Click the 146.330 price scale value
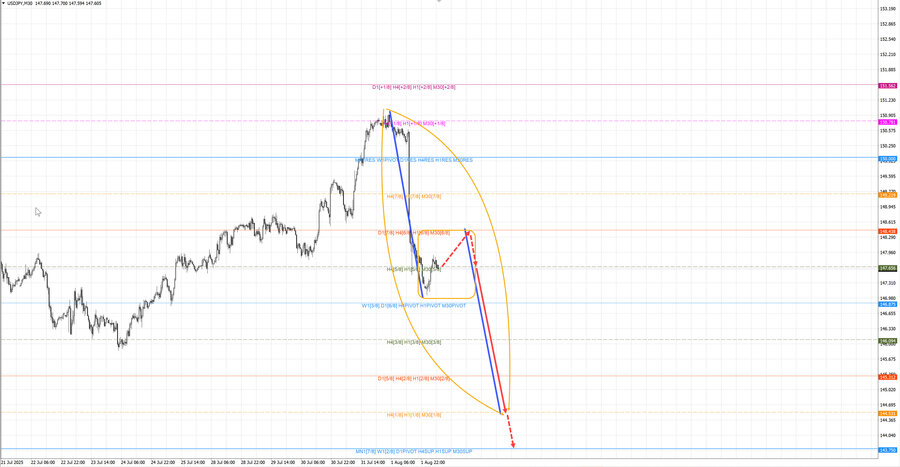The width and height of the screenshot is (900, 467). (x=888, y=329)
